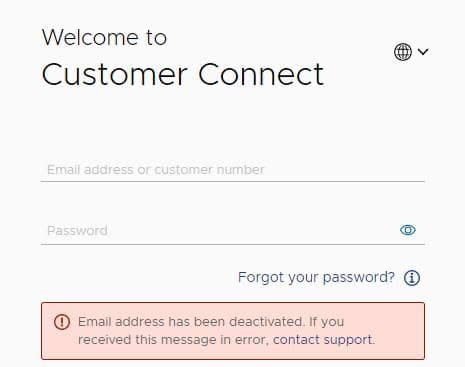Click the globe language icon

[403, 52]
